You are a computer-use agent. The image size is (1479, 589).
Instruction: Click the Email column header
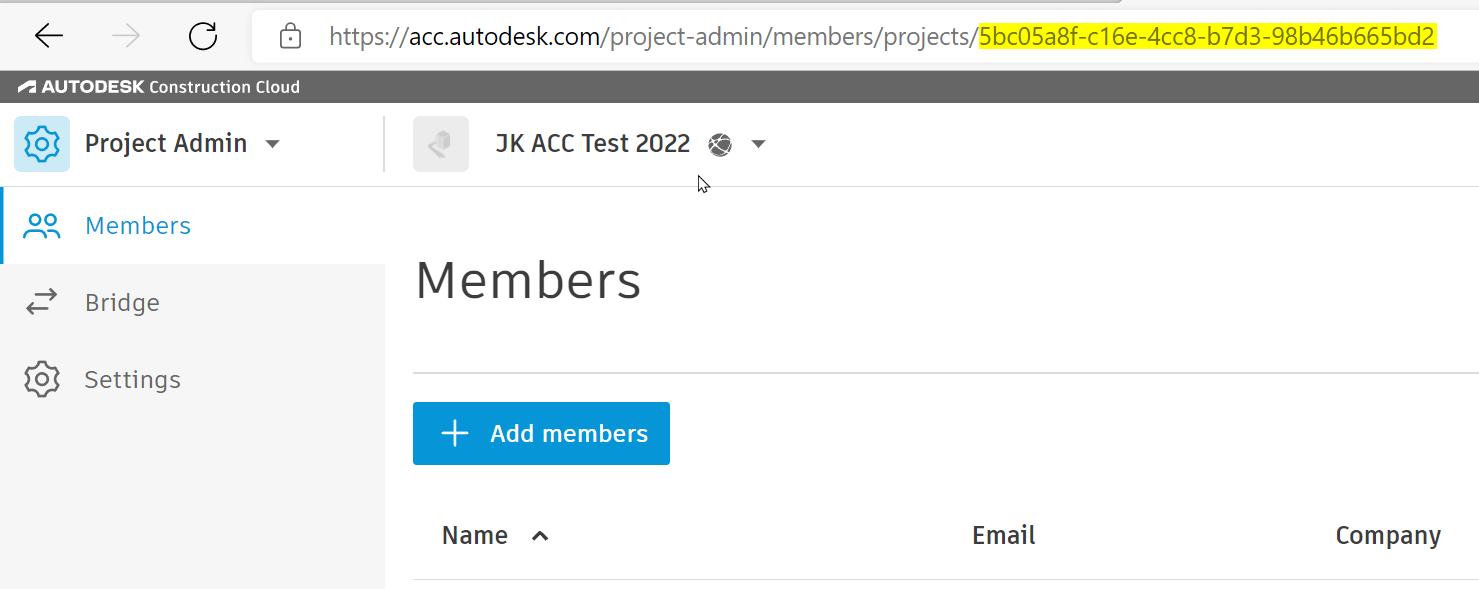[1003, 536]
